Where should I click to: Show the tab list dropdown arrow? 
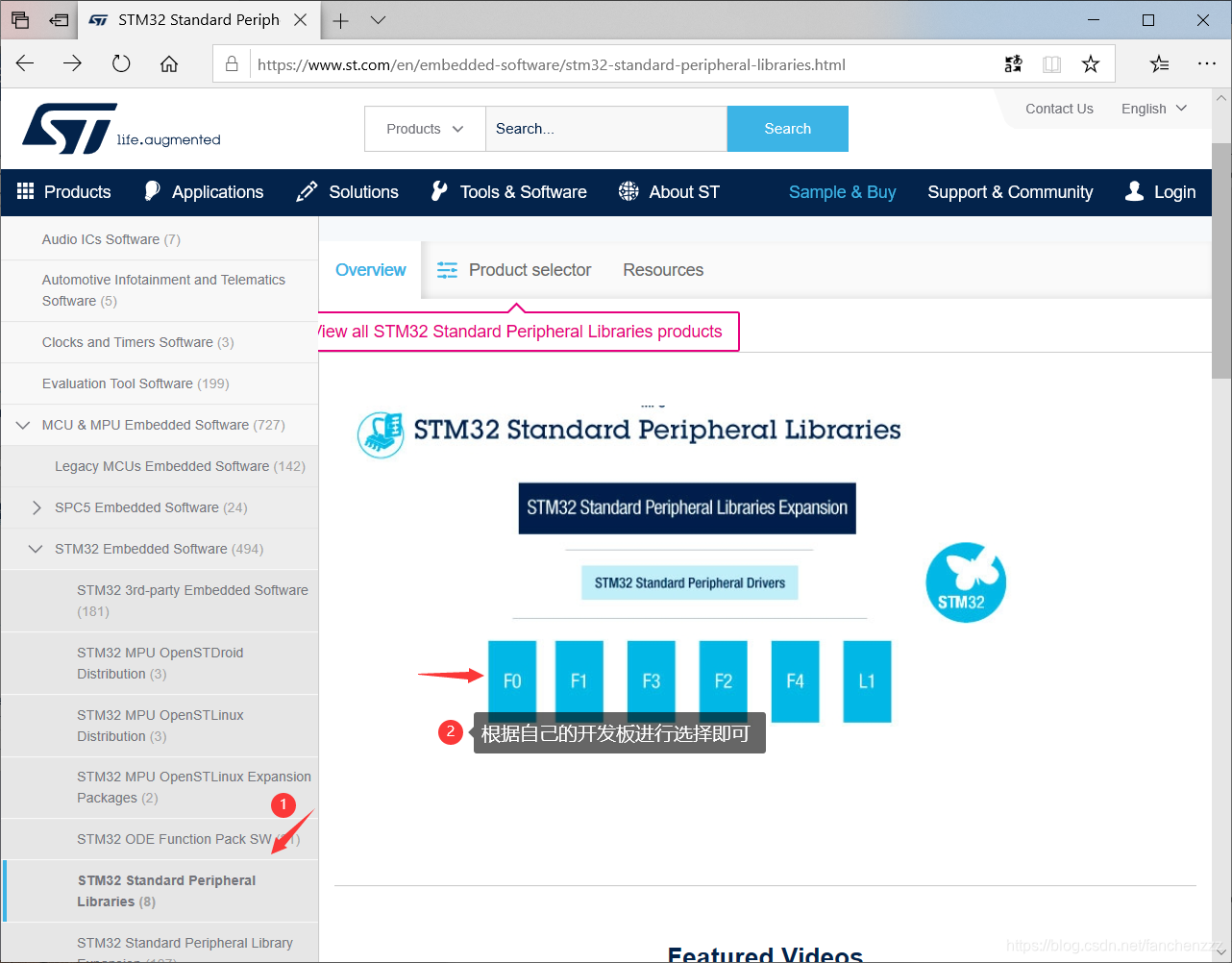[x=379, y=20]
